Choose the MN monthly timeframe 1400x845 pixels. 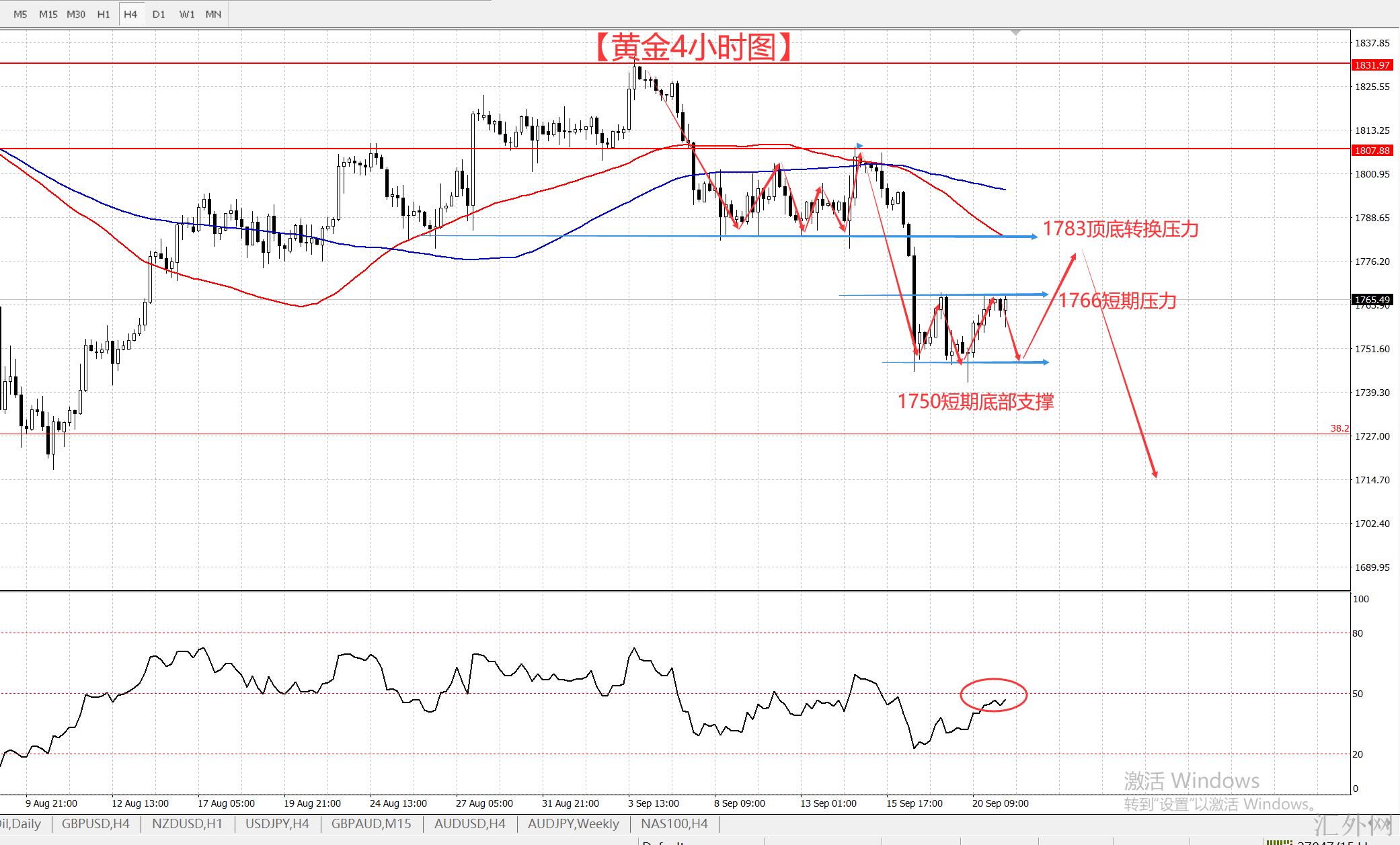[x=213, y=14]
